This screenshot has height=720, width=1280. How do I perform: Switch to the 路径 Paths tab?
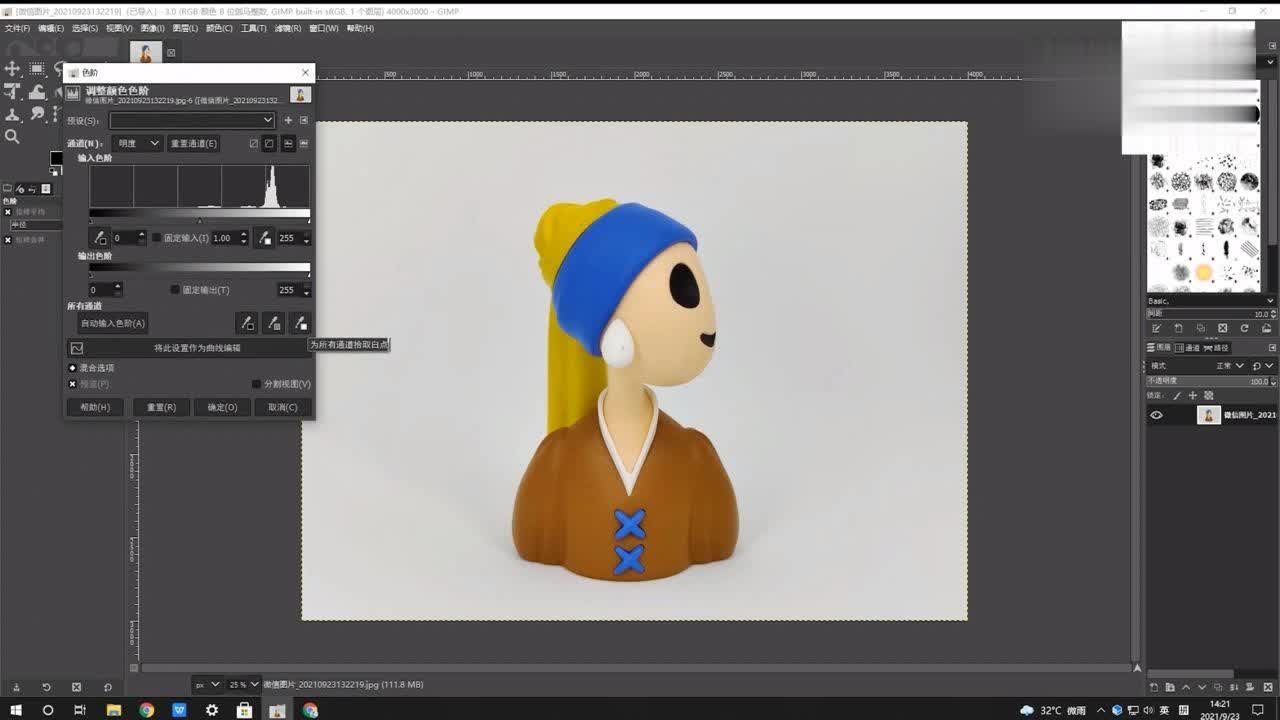click(1219, 348)
